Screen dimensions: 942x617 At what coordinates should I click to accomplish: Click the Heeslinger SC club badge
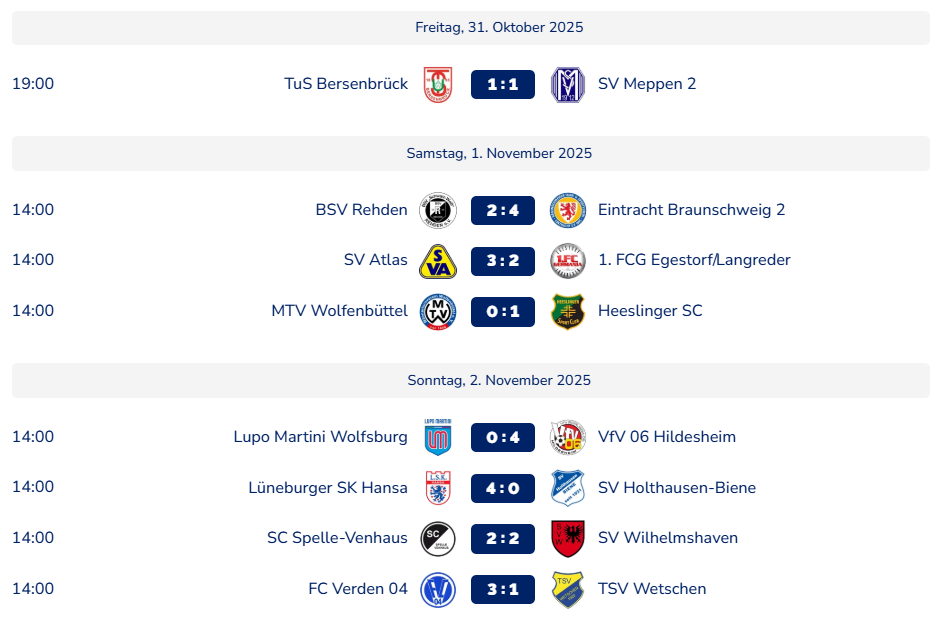(567, 311)
